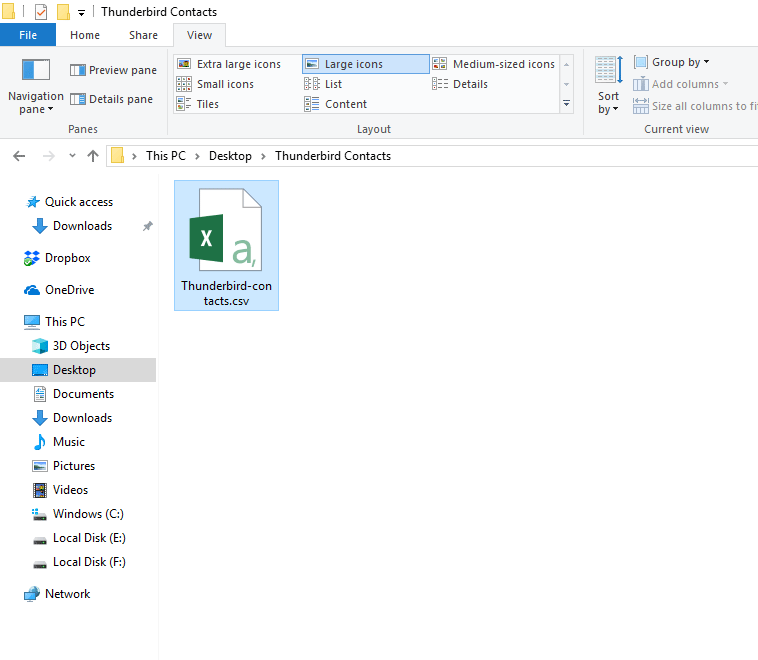Click New folder icon in title bar
The height and width of the screenshot is (660, 758).
[x=63, y=12]
